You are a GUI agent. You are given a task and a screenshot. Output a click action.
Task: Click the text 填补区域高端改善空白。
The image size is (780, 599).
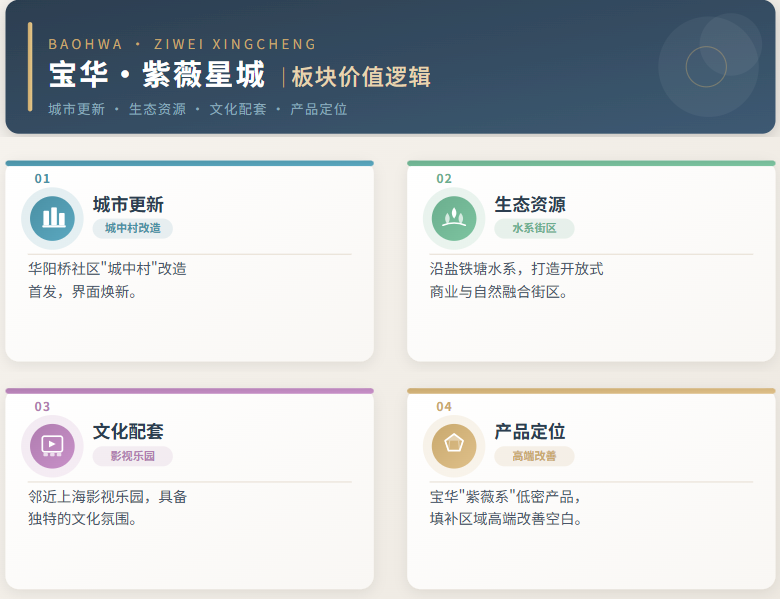pyautogui.click(x=506, y=519)
